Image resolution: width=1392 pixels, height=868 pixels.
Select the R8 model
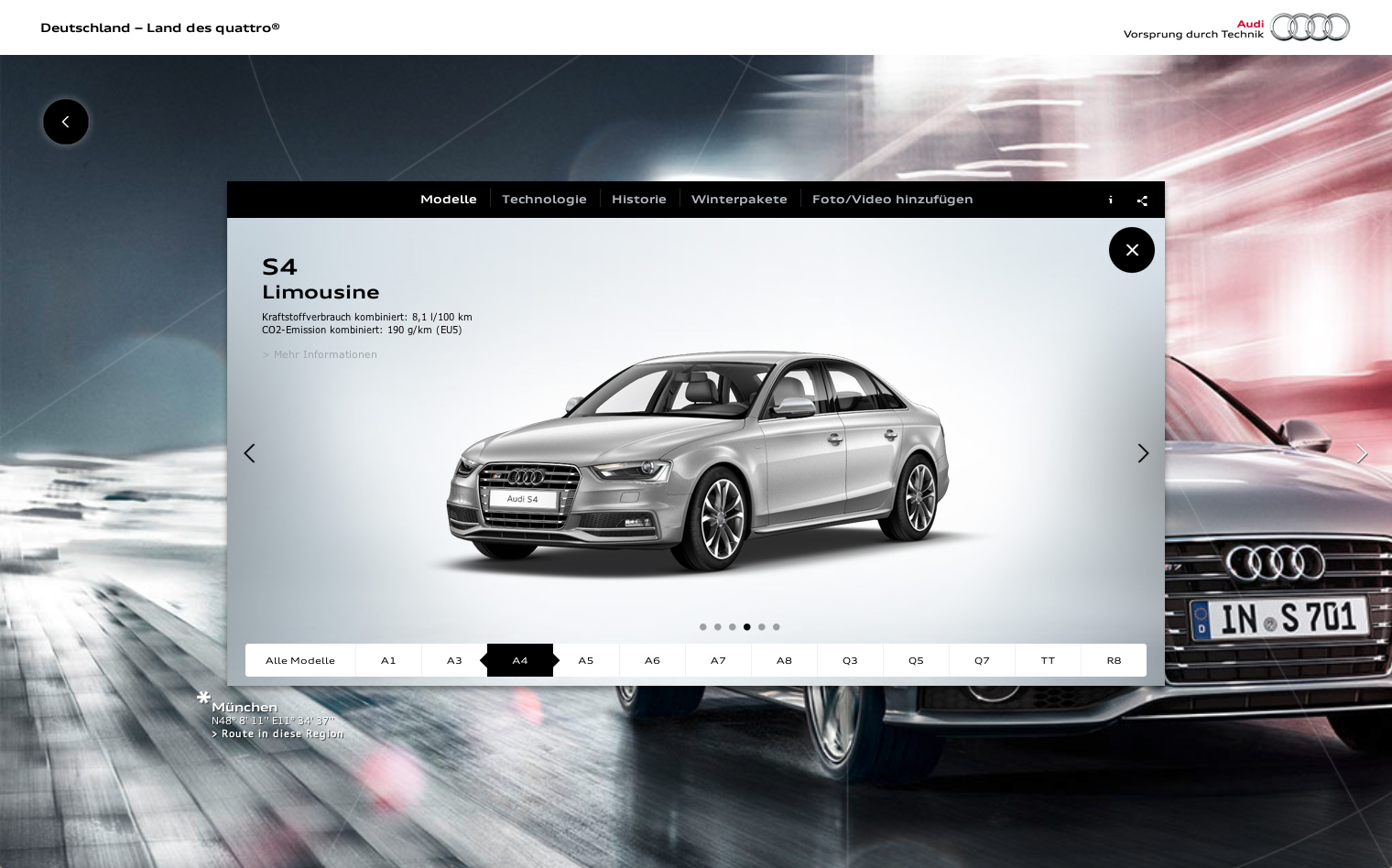[1114, 660]
